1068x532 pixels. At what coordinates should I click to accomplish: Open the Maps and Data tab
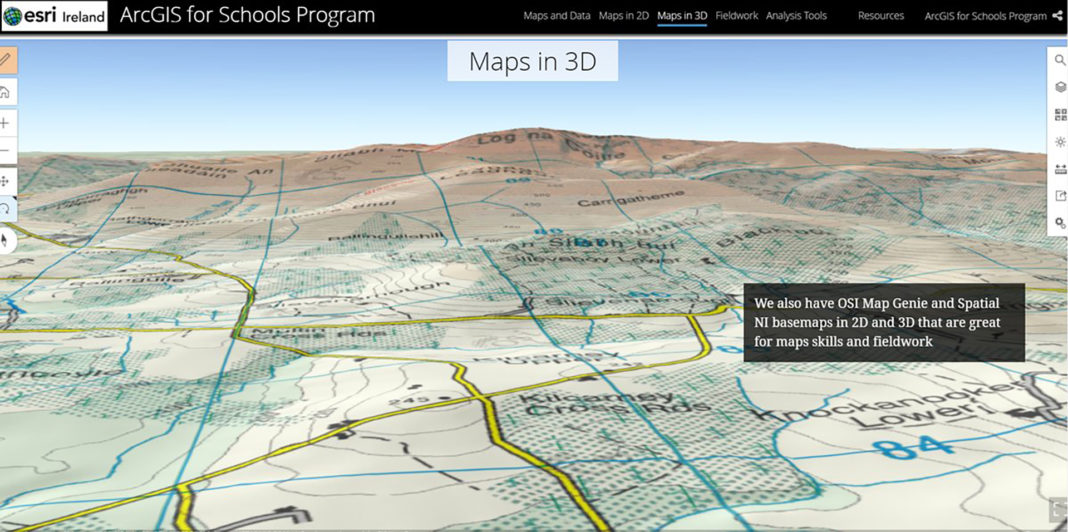pos(556,16)
